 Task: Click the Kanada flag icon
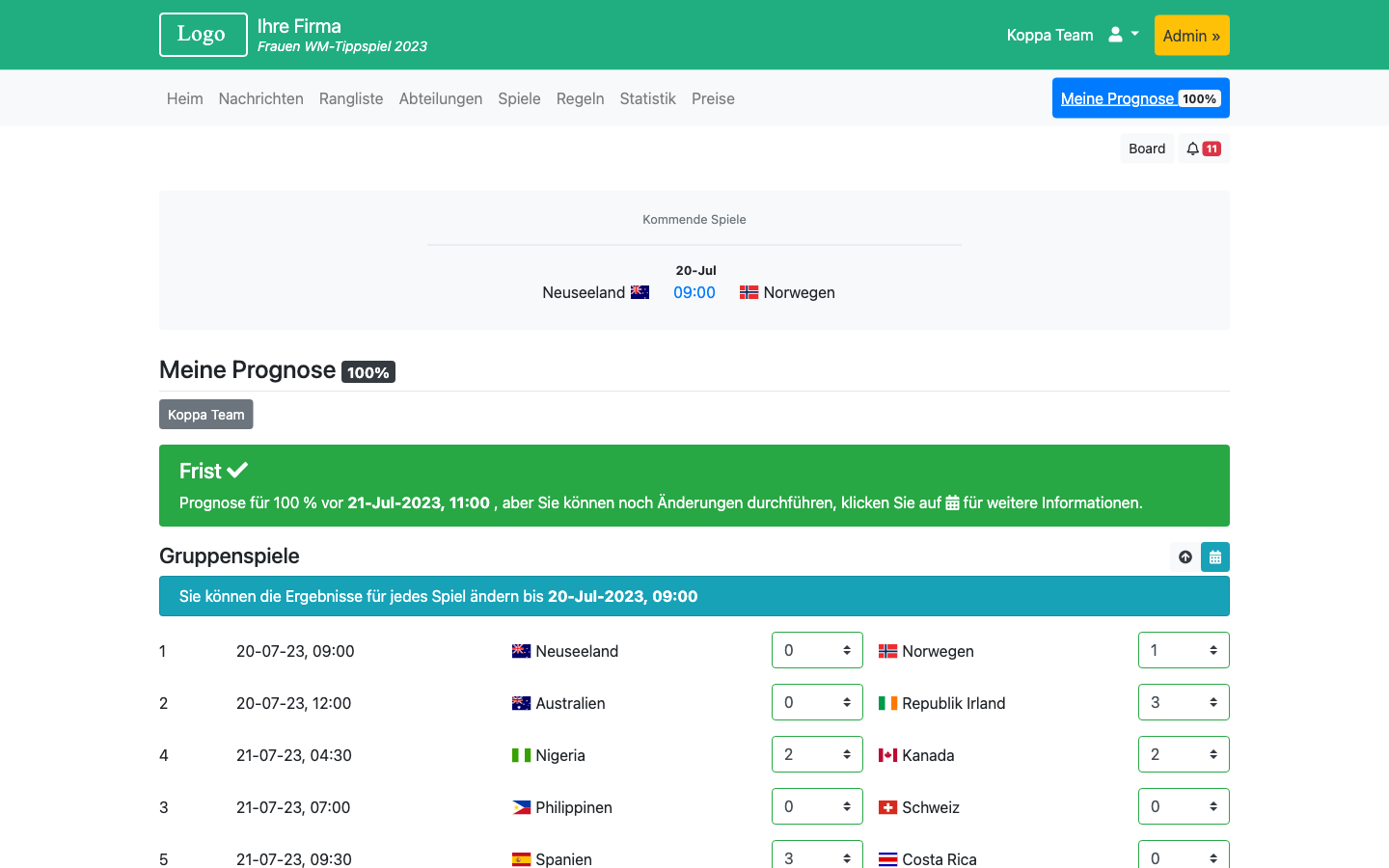click(x=887, y=755)
